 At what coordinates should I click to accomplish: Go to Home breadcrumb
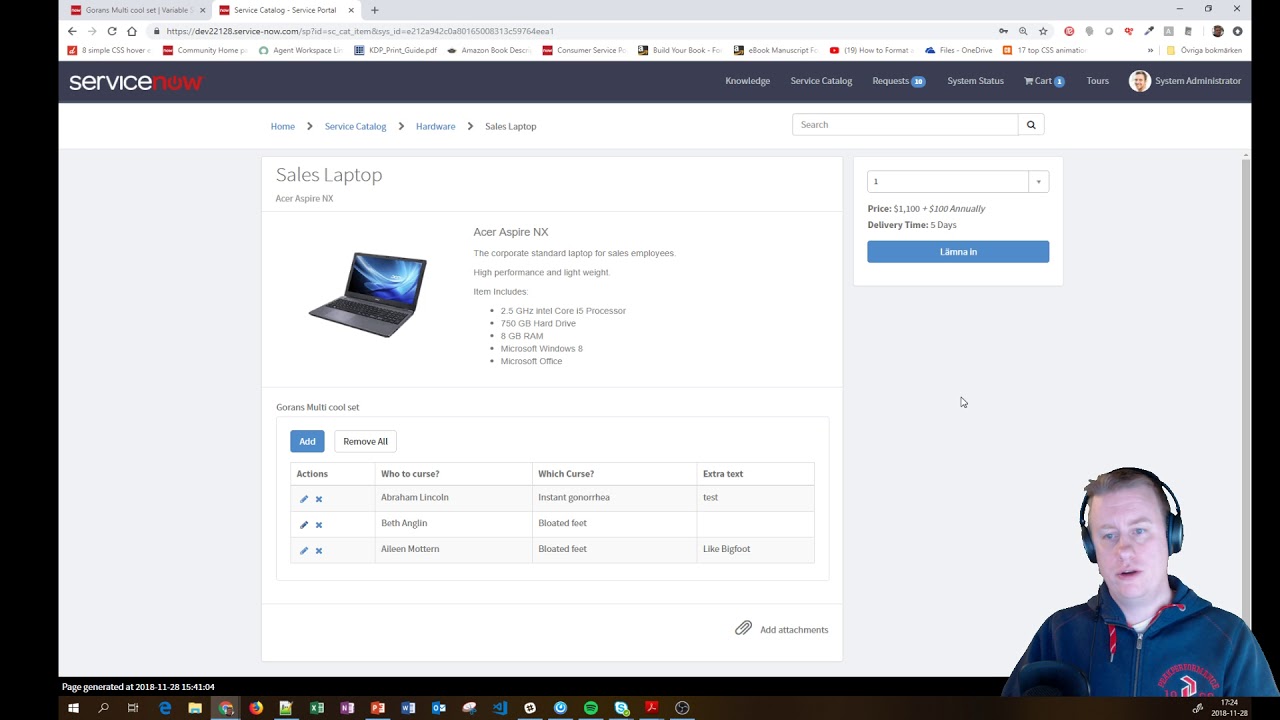(x=283, y=126)
